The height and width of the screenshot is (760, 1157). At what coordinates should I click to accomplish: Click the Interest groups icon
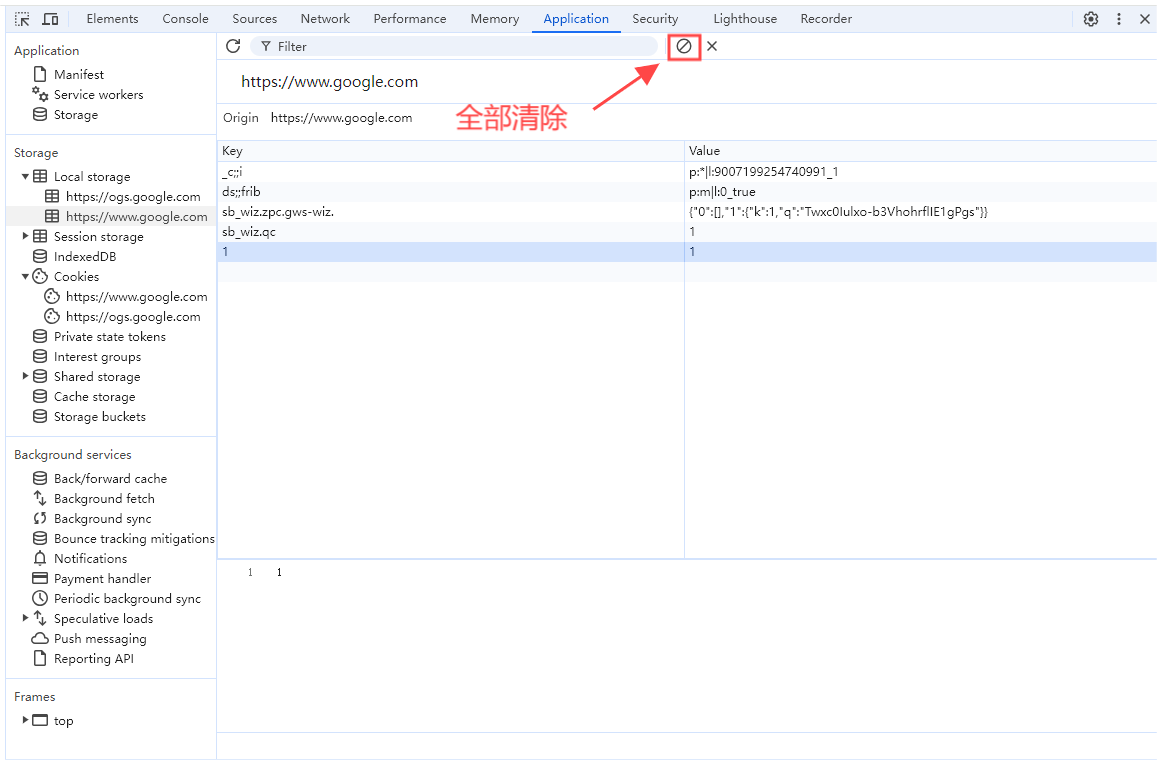coord(40,356)
